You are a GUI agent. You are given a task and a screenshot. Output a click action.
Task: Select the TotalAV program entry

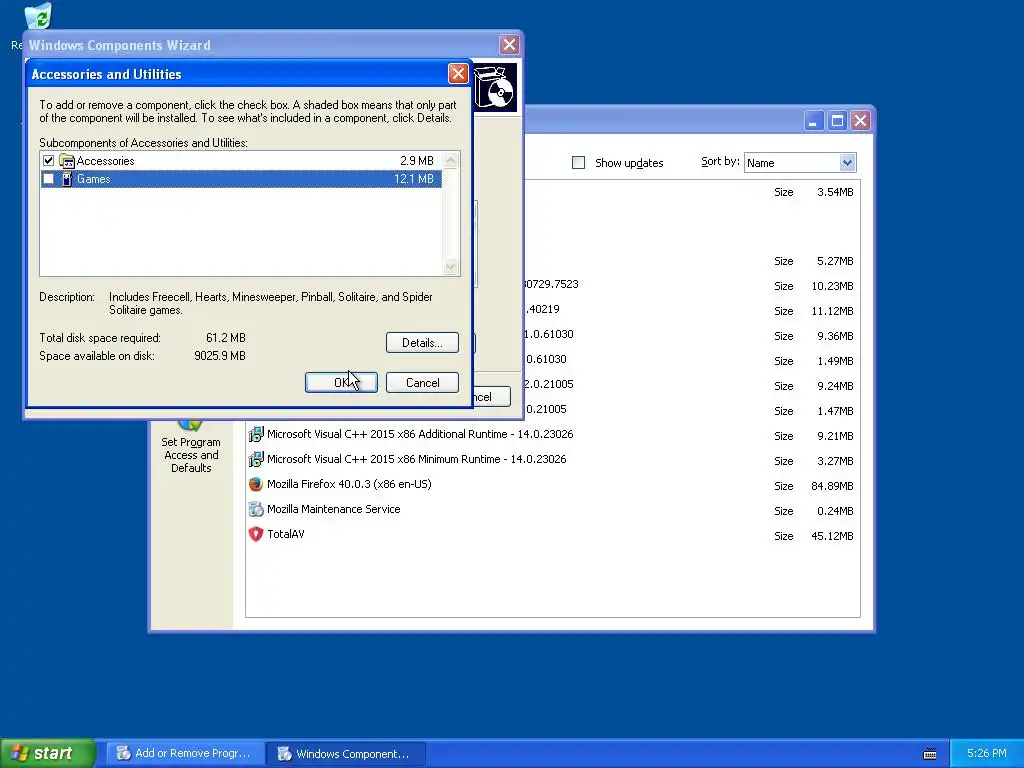coord(285,534)
